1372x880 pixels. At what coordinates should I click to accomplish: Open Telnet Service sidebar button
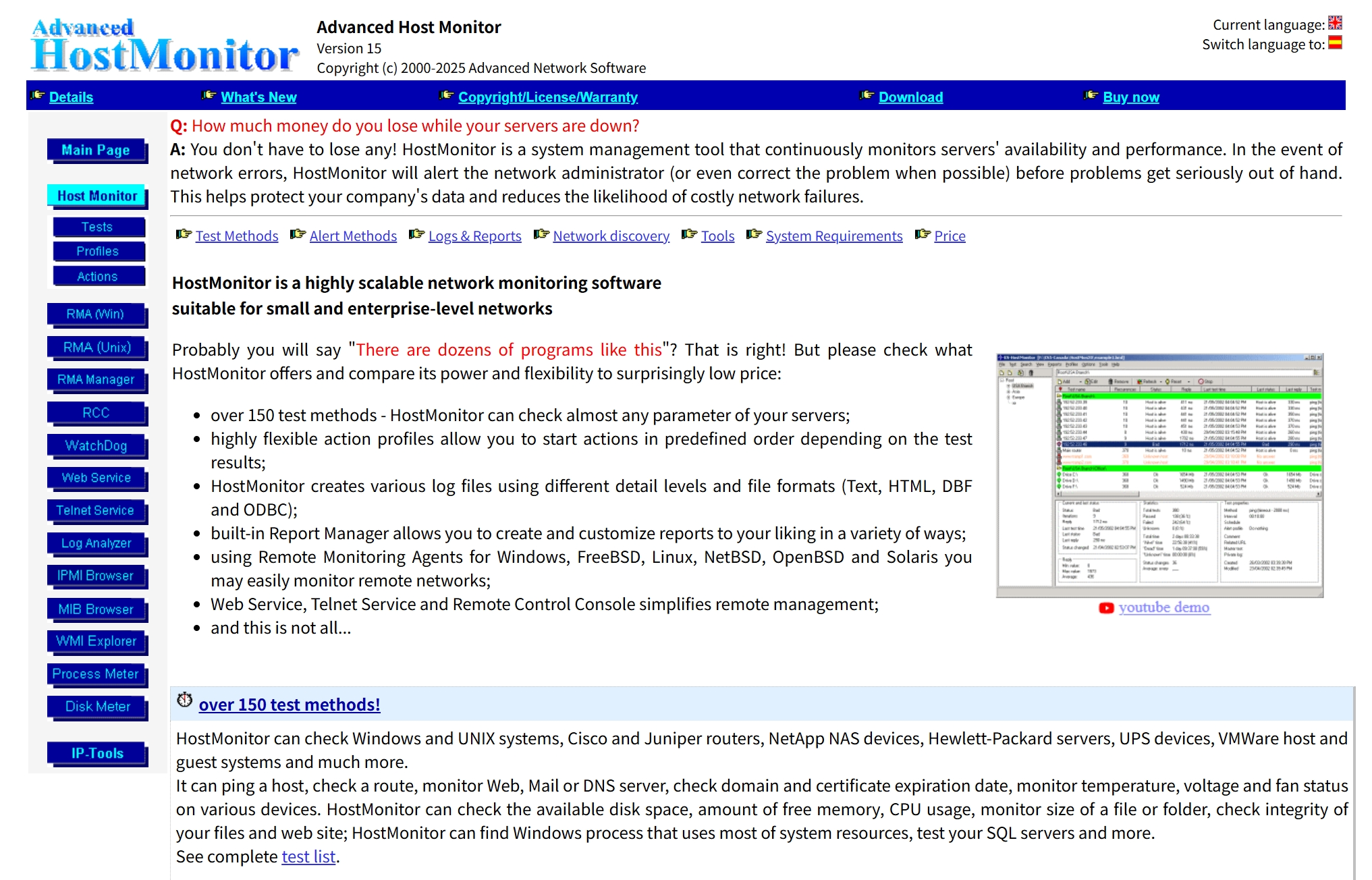coord(97,511)
